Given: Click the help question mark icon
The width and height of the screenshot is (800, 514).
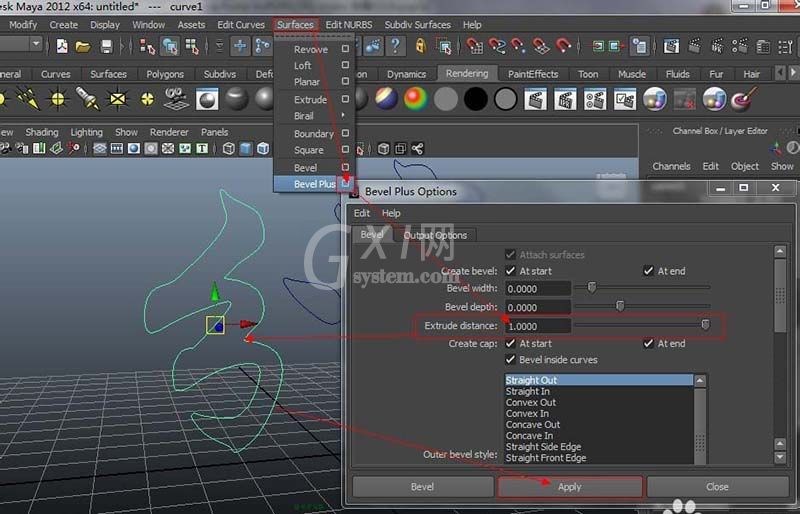Looking at the screenshot, I should [395, 46].
